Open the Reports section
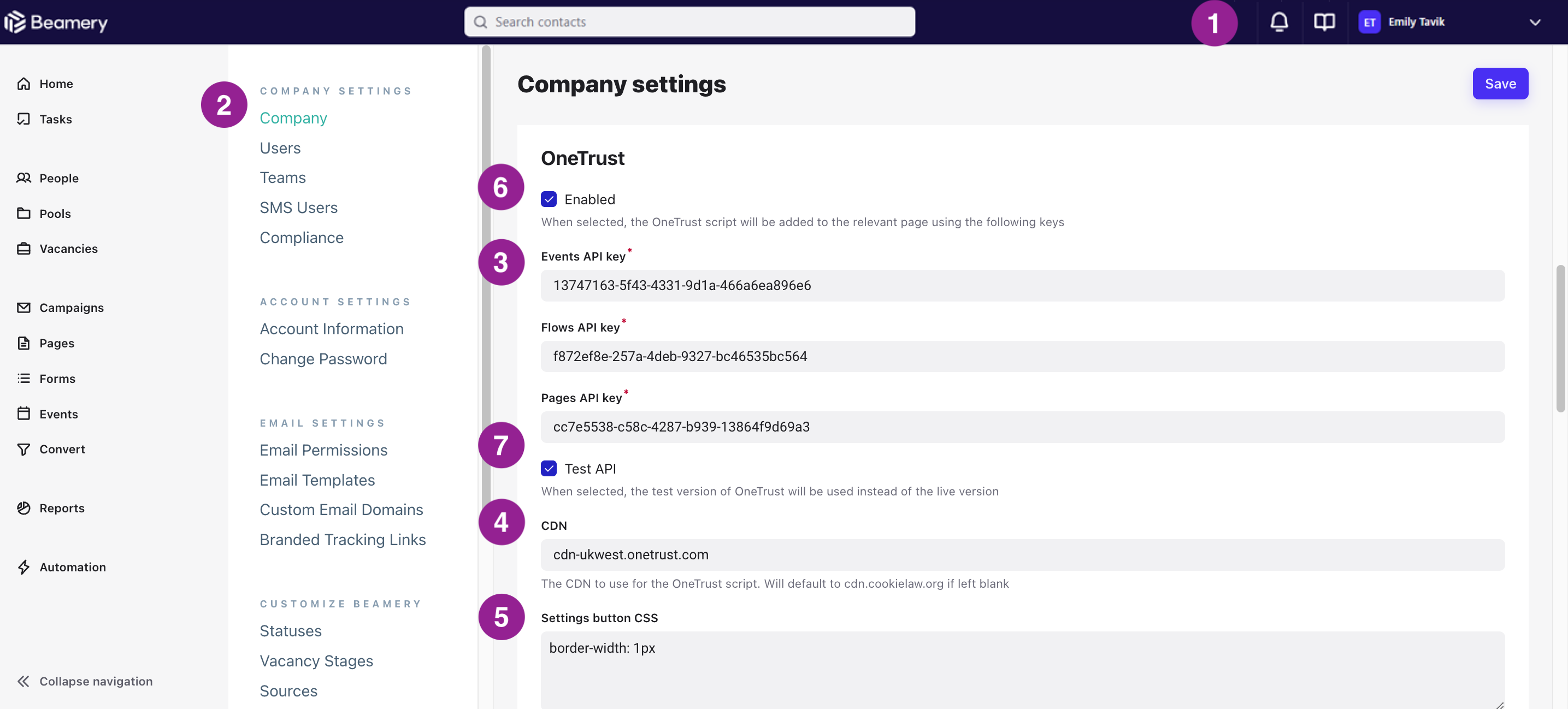Image resolution: width=1568 pixels, height=709 pixels. (x=62, y=507)
